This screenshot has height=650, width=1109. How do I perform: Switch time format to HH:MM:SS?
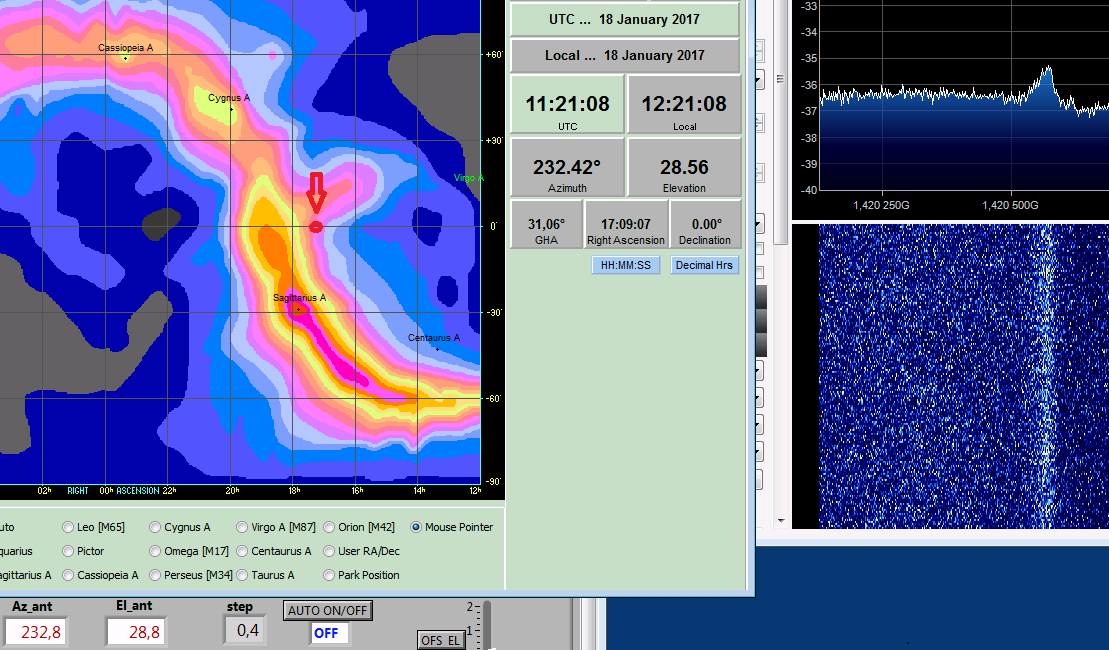point(626,266)
